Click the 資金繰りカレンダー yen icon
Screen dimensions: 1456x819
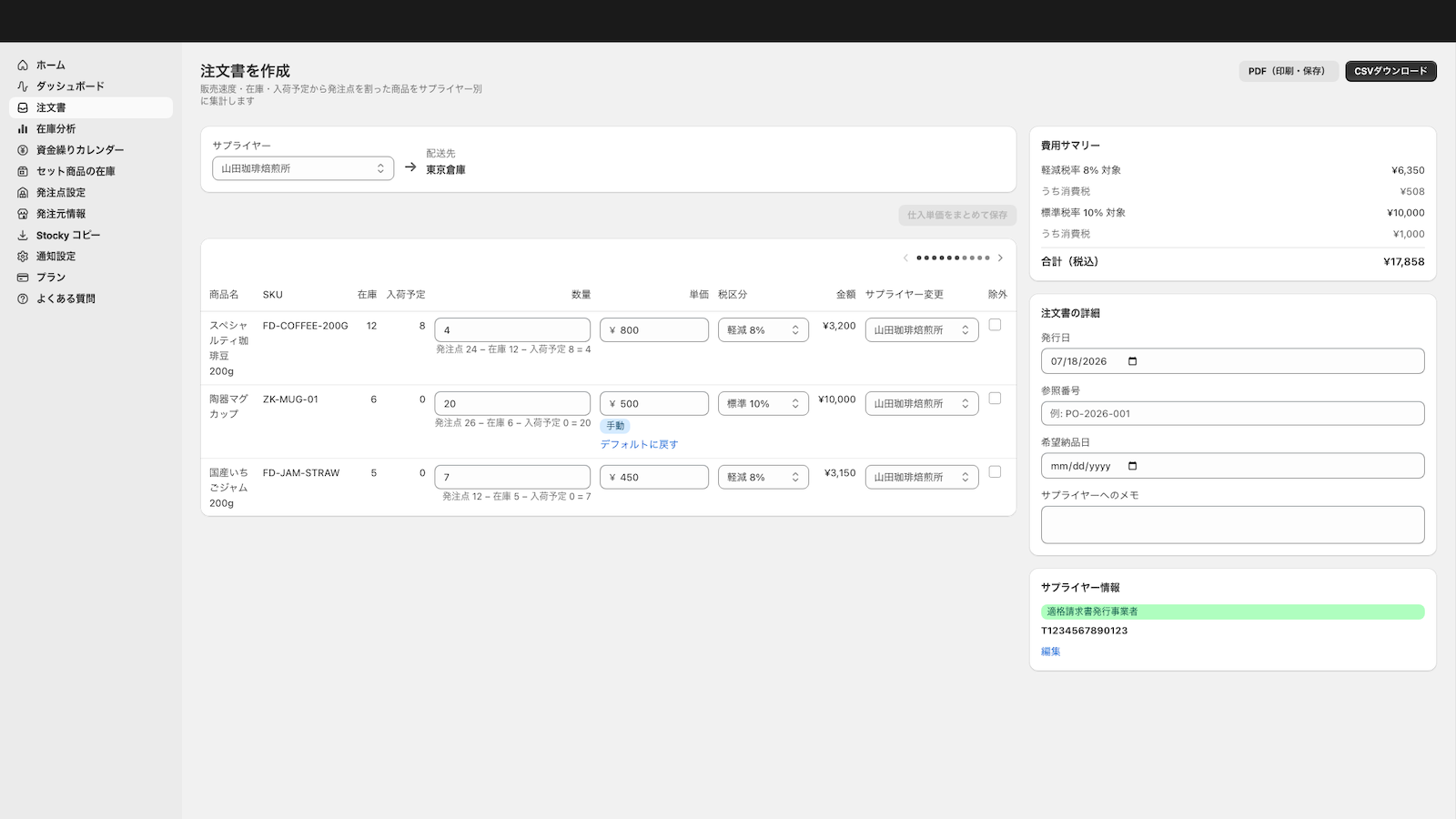[23, 150]
